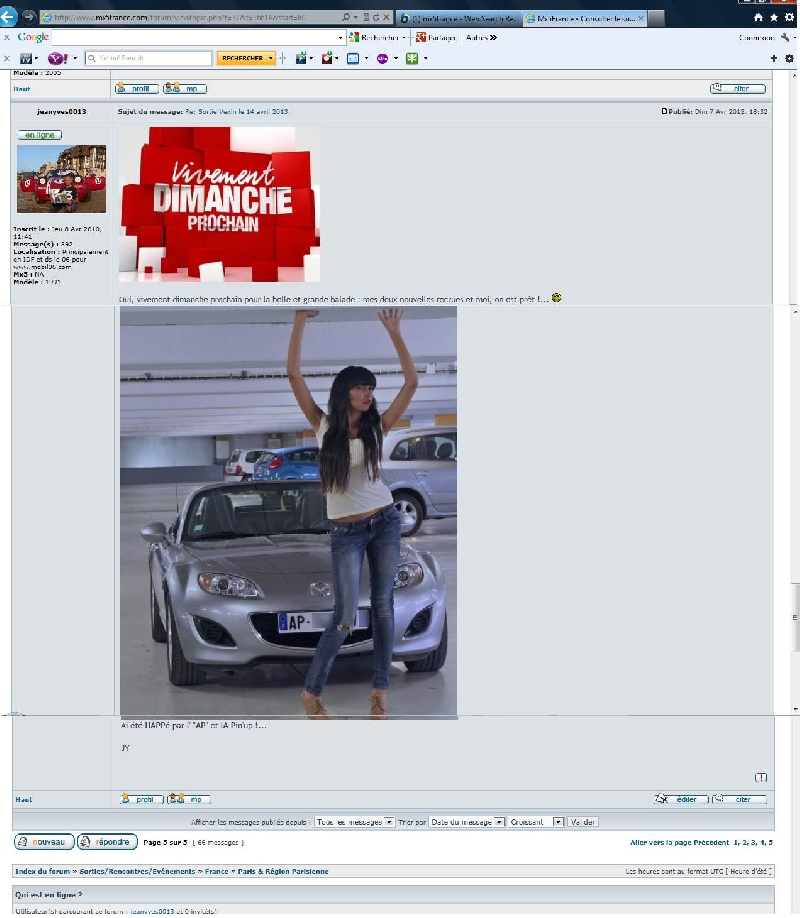Expand the Yahoo! logo dropdown arrow
This screenshot has height=918, width=800.
(75, 59)
